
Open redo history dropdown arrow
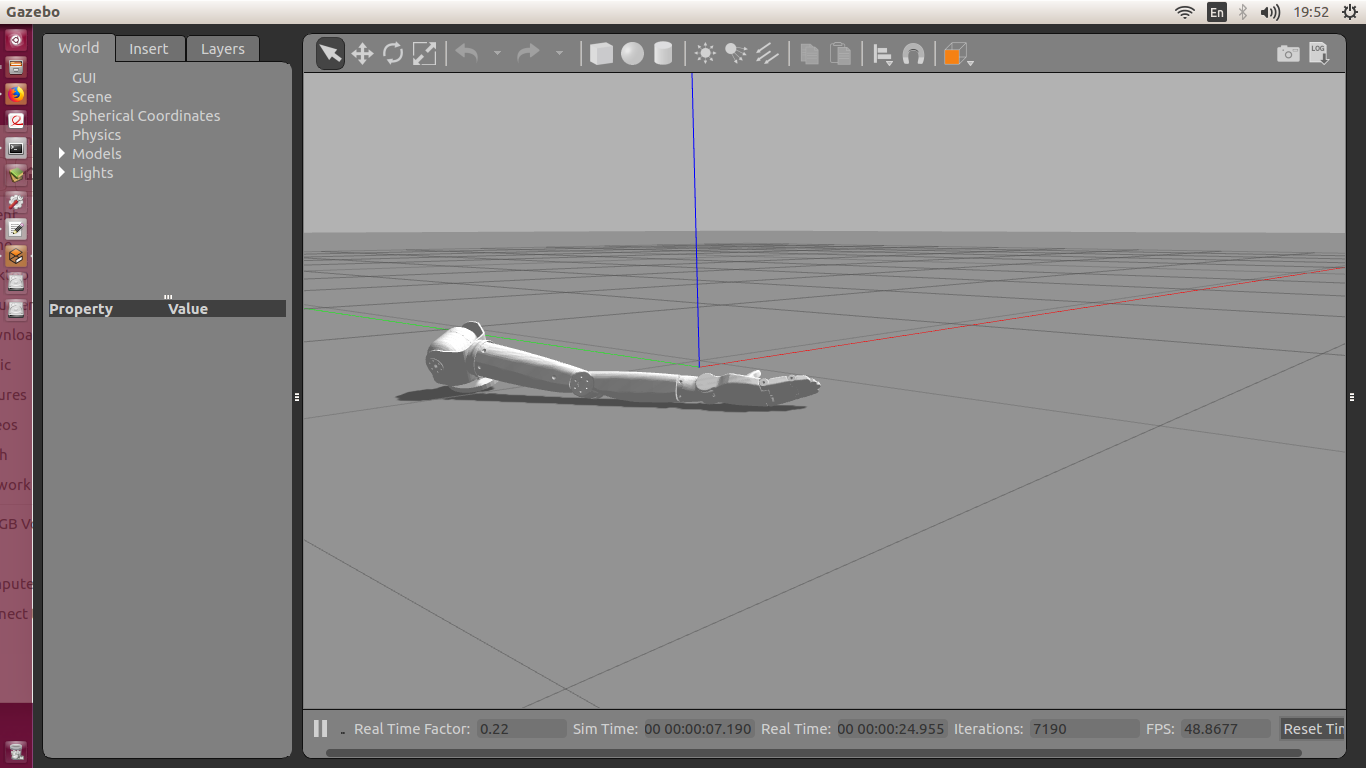[x=559, y=54]
